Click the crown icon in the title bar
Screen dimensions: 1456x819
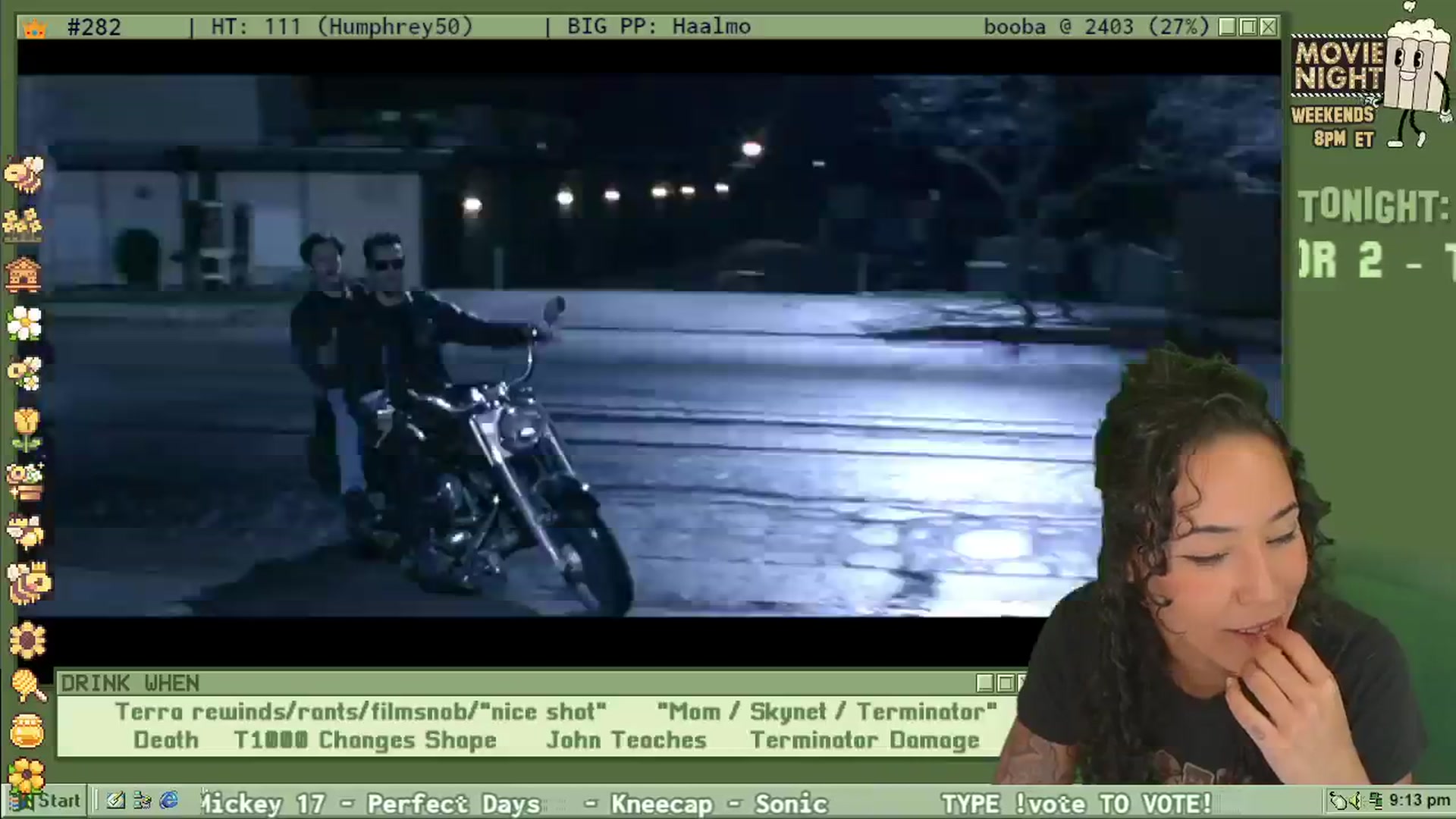point(35,29)
